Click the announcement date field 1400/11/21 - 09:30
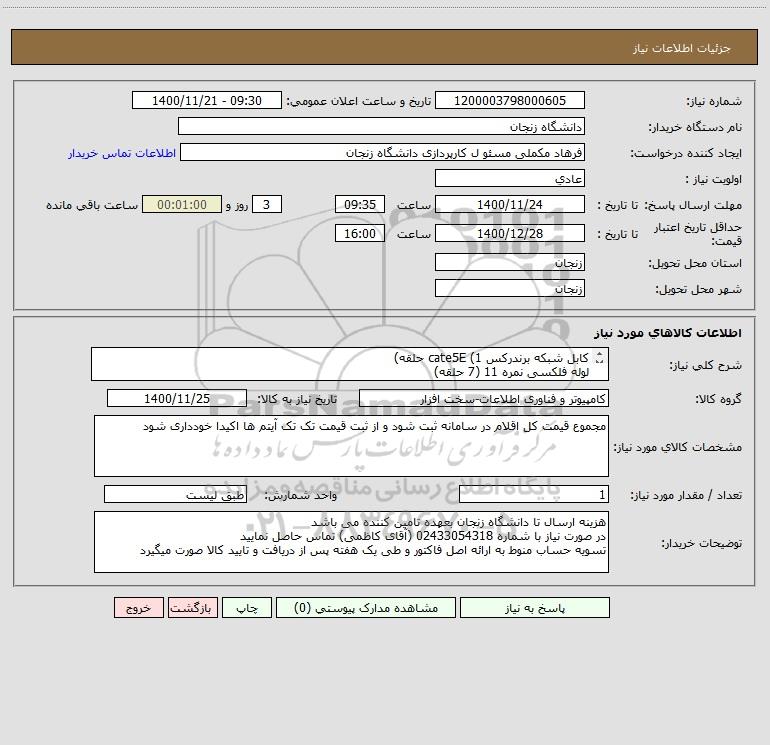 tap(207, 100)
